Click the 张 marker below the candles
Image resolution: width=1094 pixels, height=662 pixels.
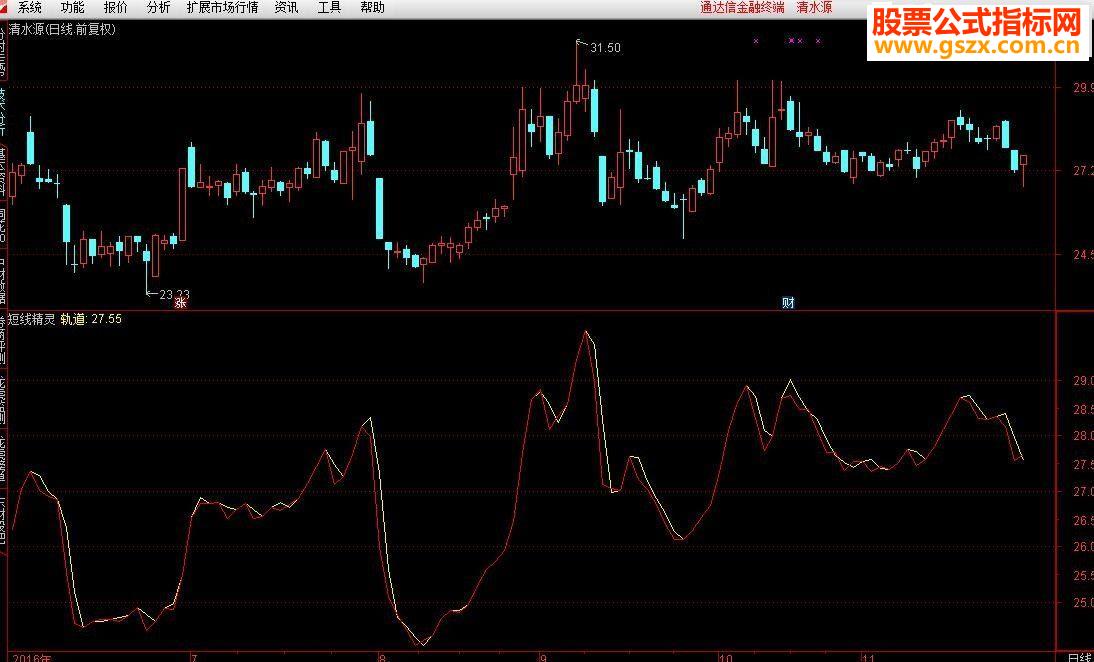(x=181, y=303)
